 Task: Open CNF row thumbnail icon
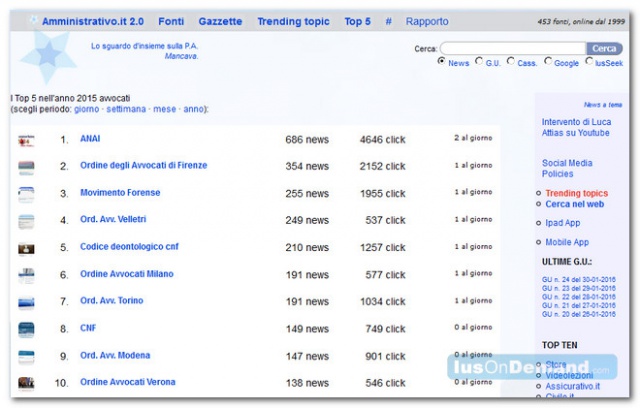26,330
